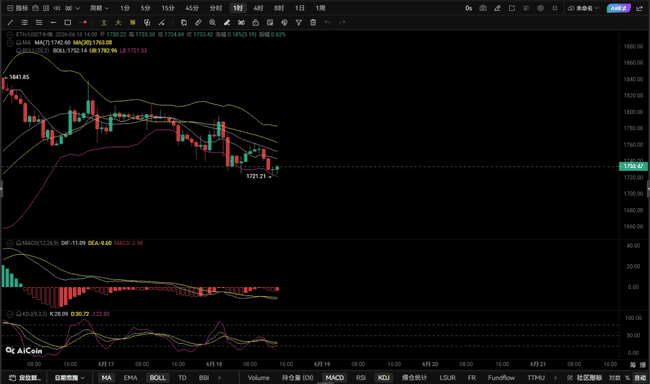Switch to the 1分 timeframe
Viewport: 650px width, 384px height.
tap(125, 8)
